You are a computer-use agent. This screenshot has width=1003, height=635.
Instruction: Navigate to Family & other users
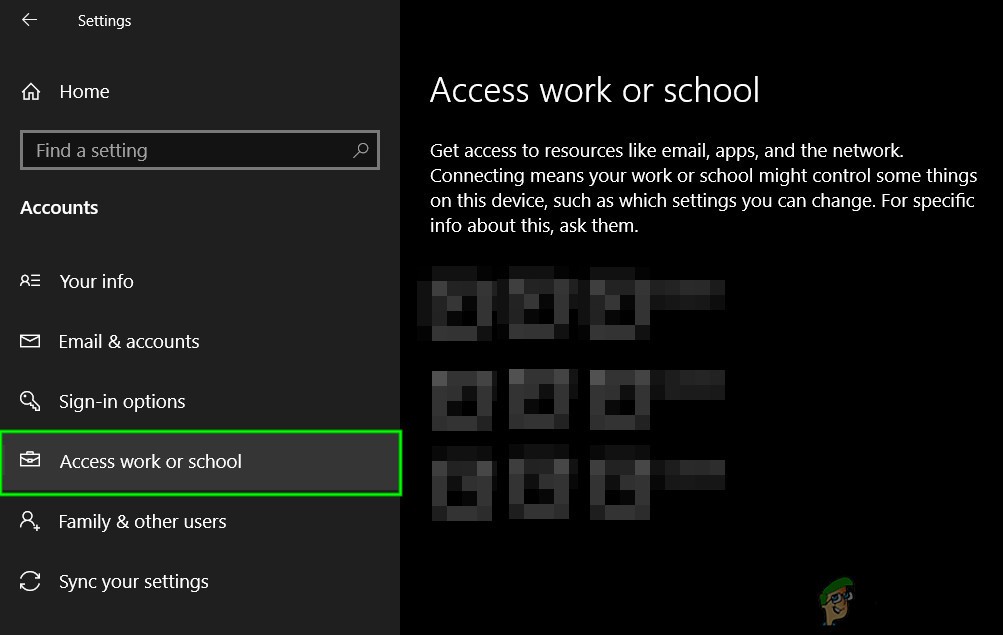click(142, 521)
